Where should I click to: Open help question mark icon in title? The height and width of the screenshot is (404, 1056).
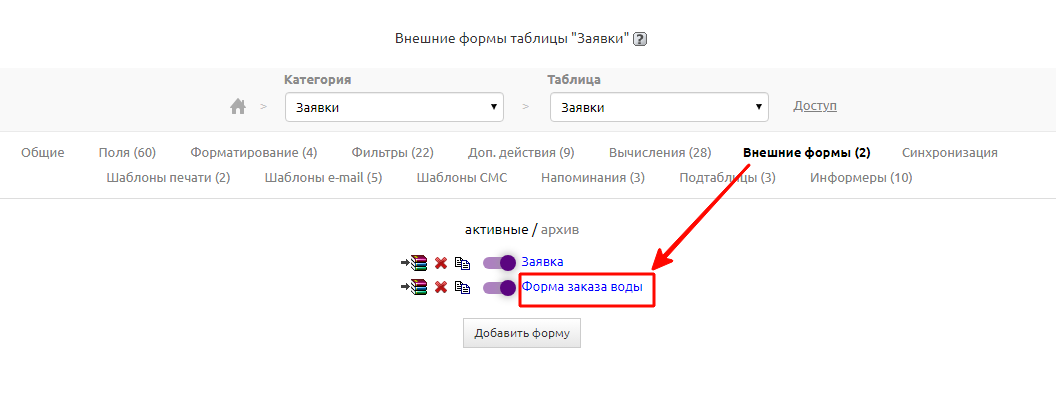click(x=640, y=39)
